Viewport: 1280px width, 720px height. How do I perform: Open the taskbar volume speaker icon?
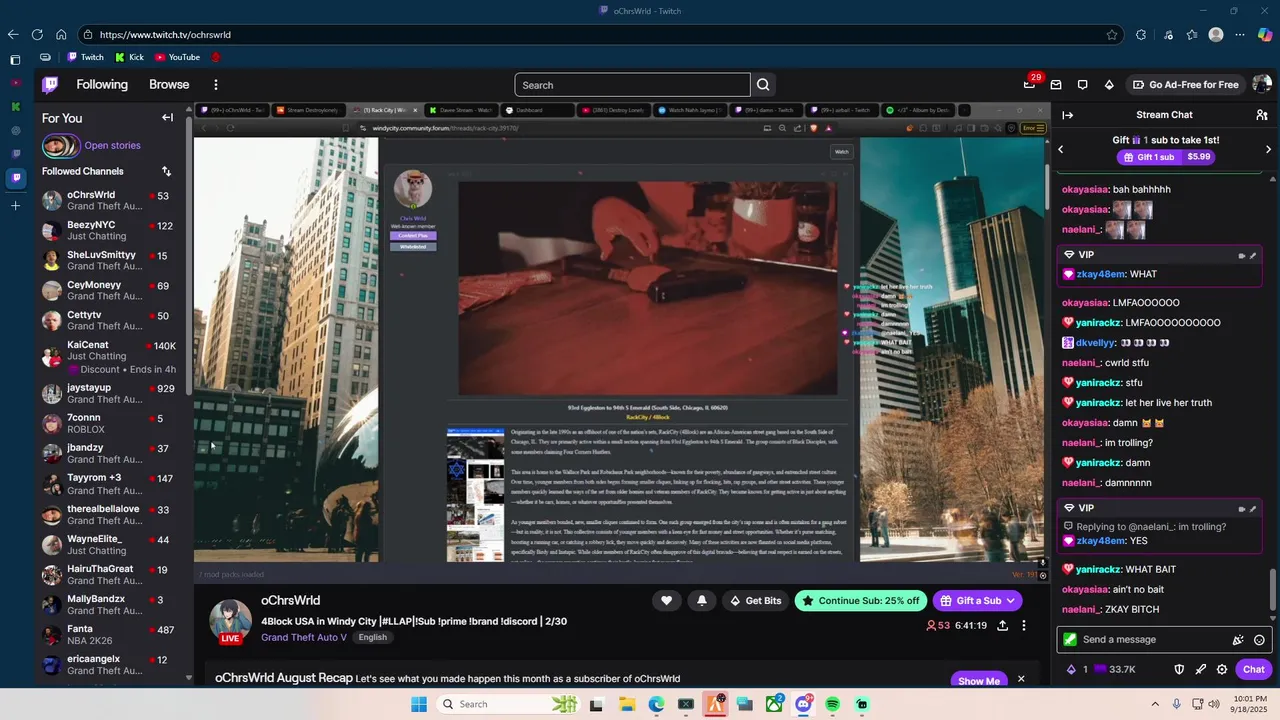[x=1214, y=704]
